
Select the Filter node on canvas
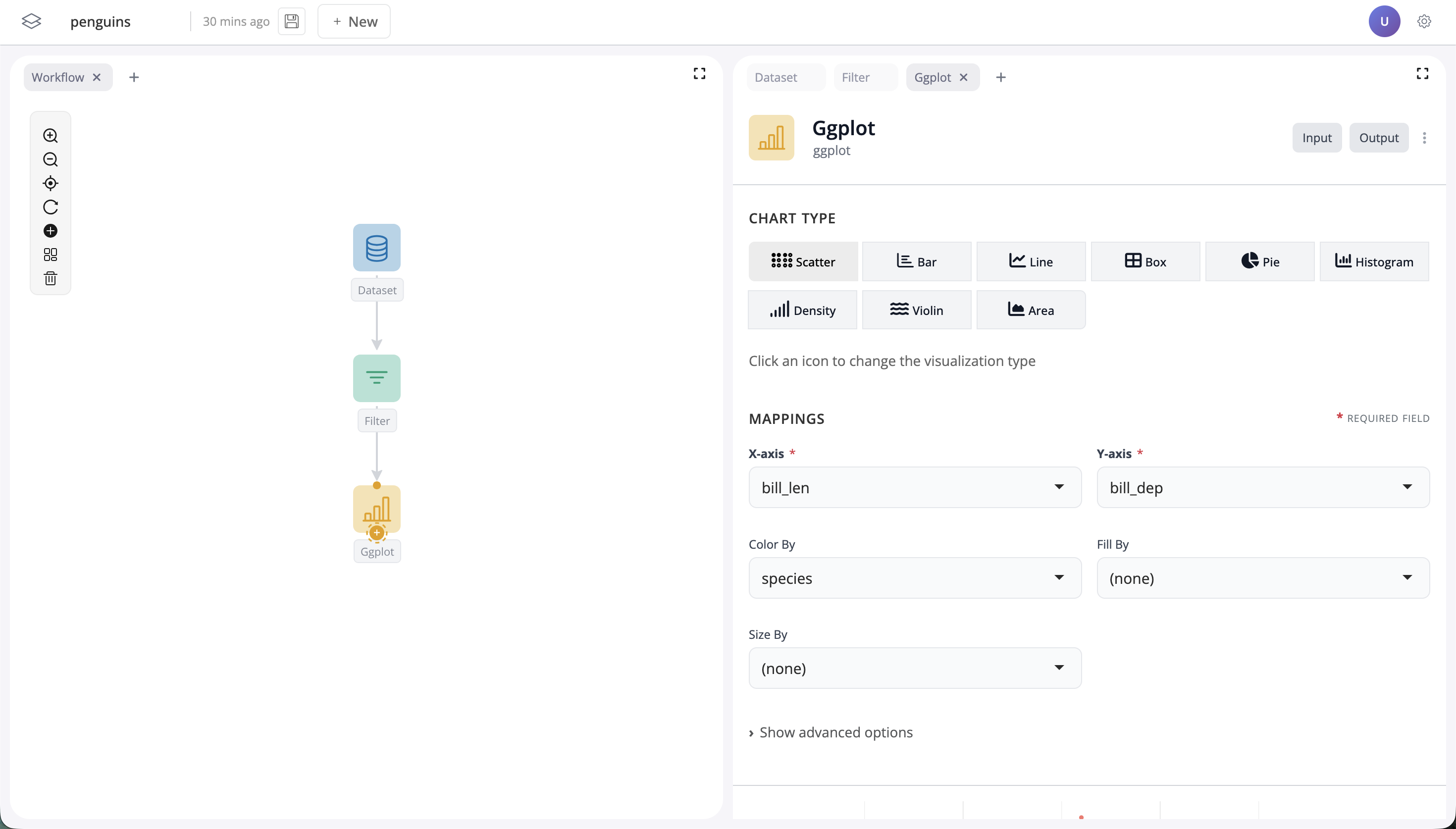376,379
